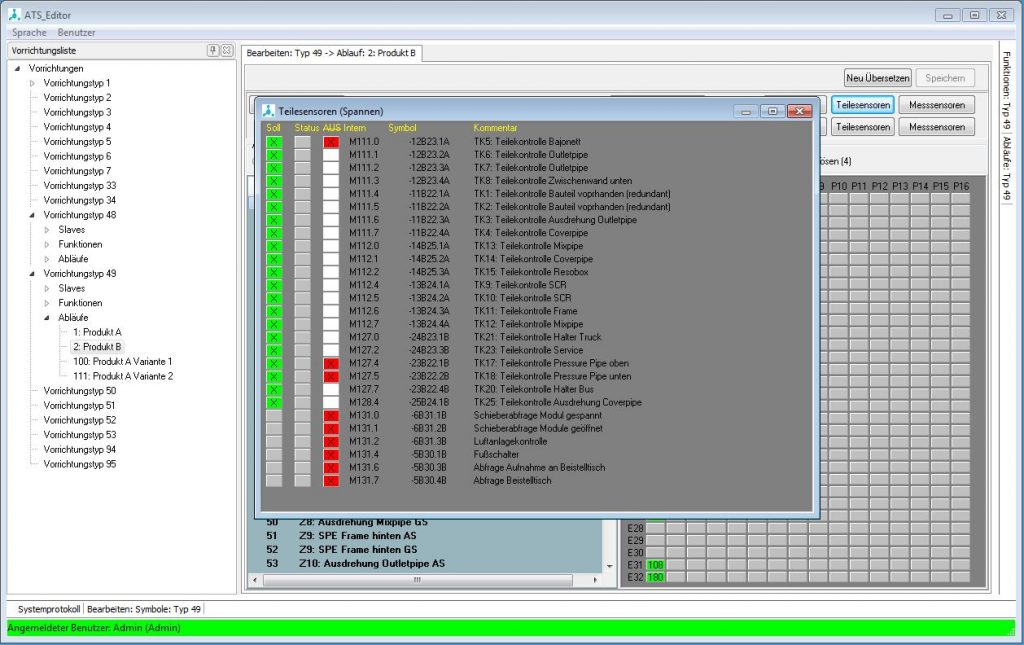
Task: Toggle the AUS checkbox for M111.3
Action: pos(331,181)
